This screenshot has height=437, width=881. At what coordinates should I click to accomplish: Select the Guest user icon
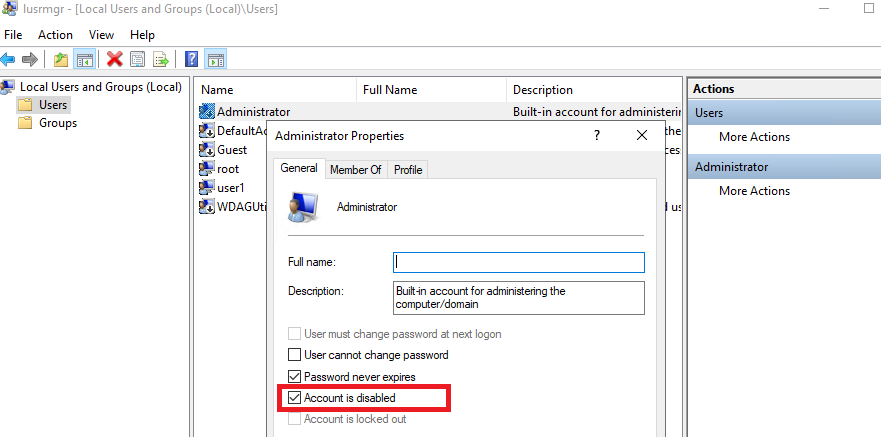pos(207,149)
